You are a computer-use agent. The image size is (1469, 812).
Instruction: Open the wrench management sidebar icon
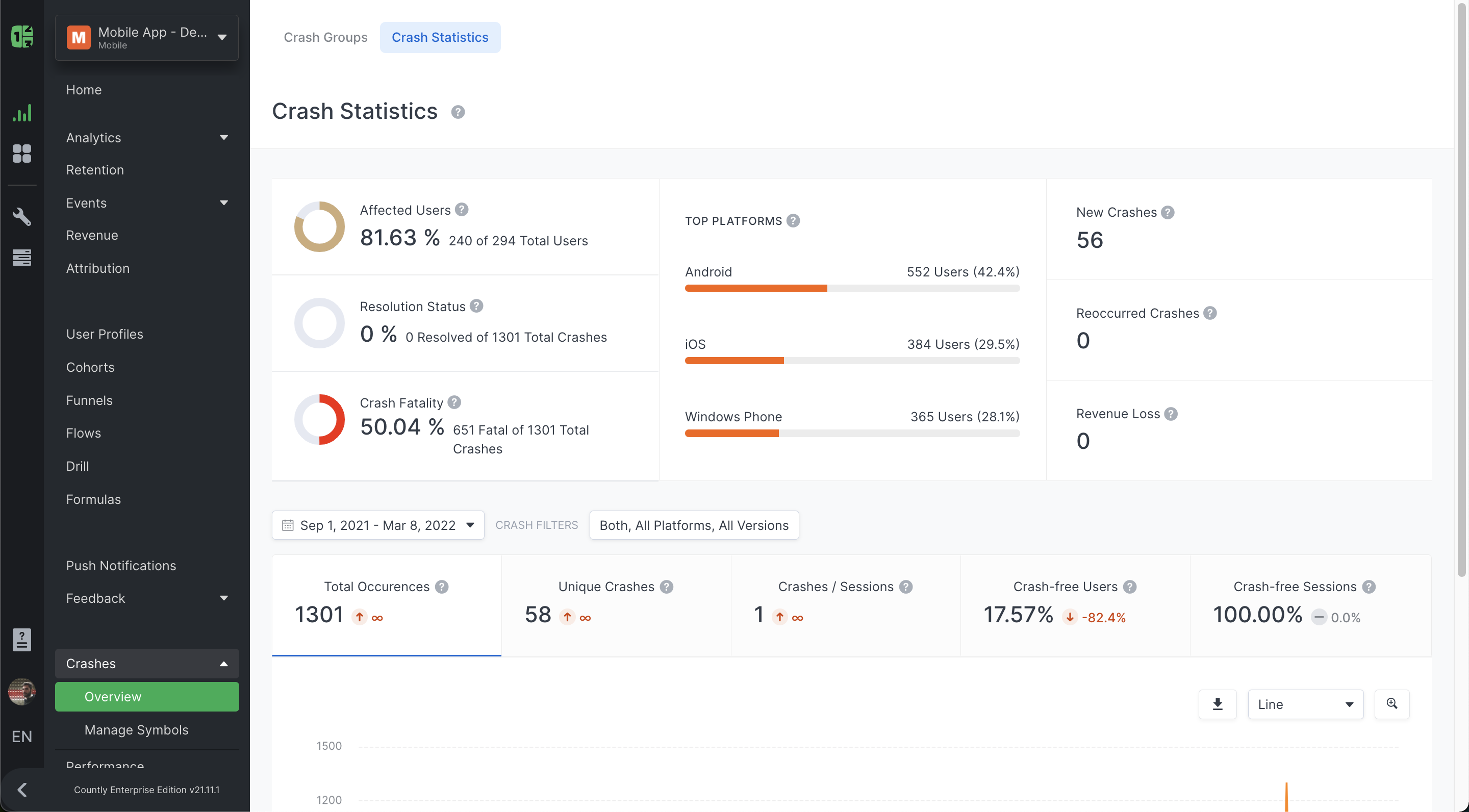(x=21, y=216)
